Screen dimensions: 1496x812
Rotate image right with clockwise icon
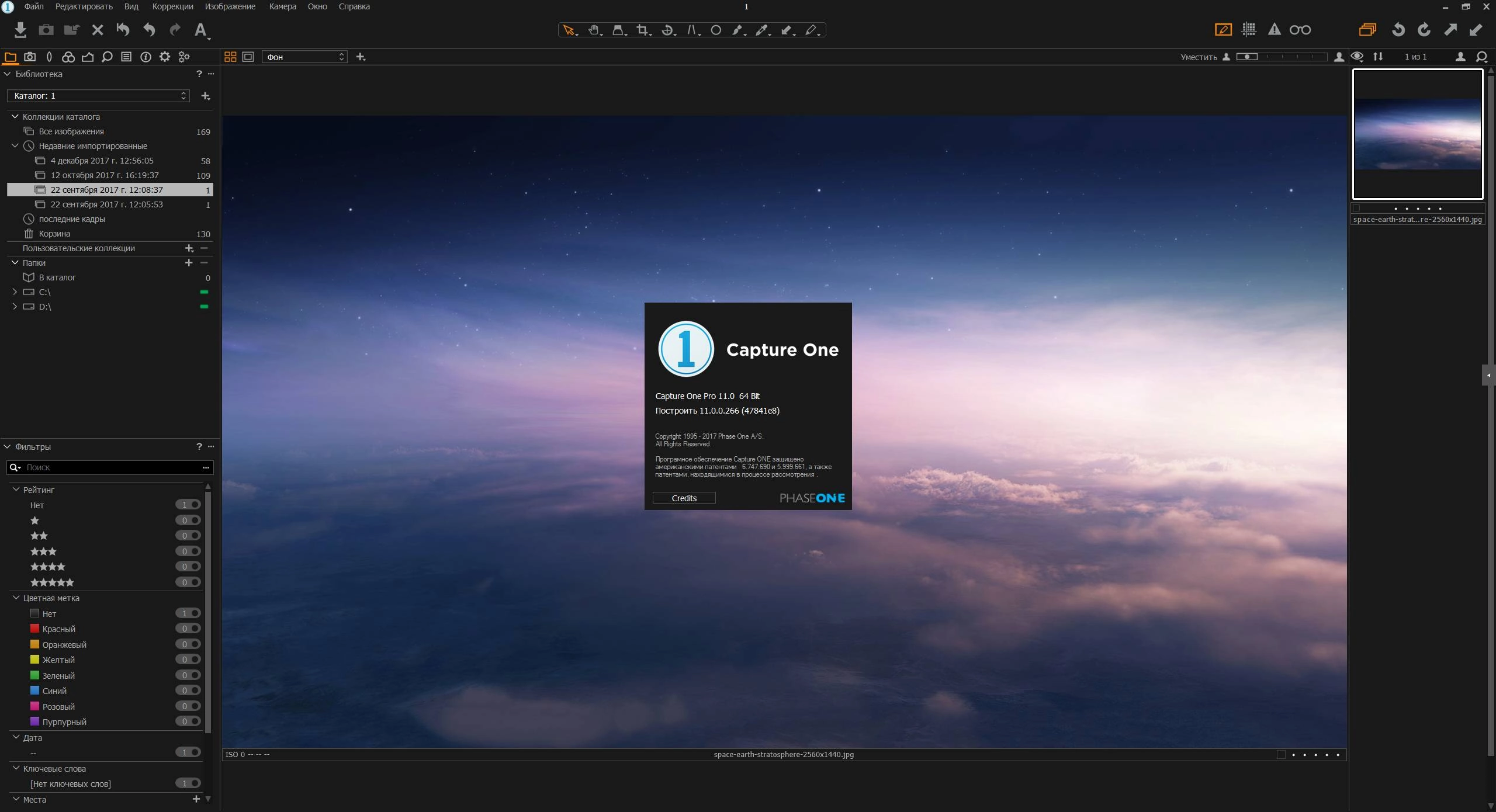1424,30
